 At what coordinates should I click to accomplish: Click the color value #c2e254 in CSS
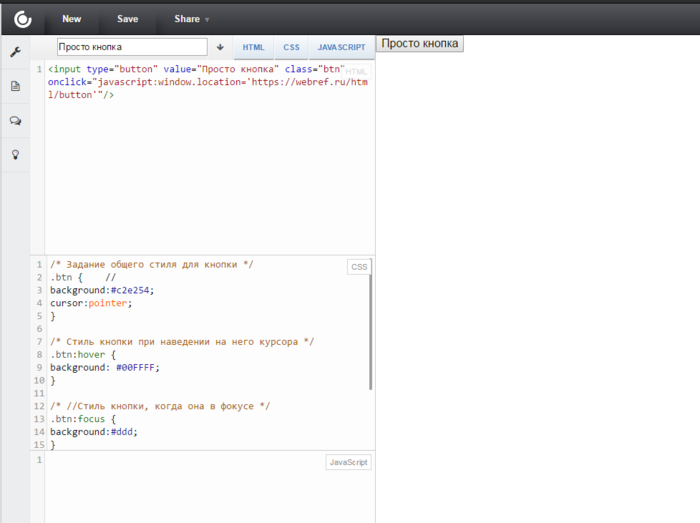coord(130,290)
